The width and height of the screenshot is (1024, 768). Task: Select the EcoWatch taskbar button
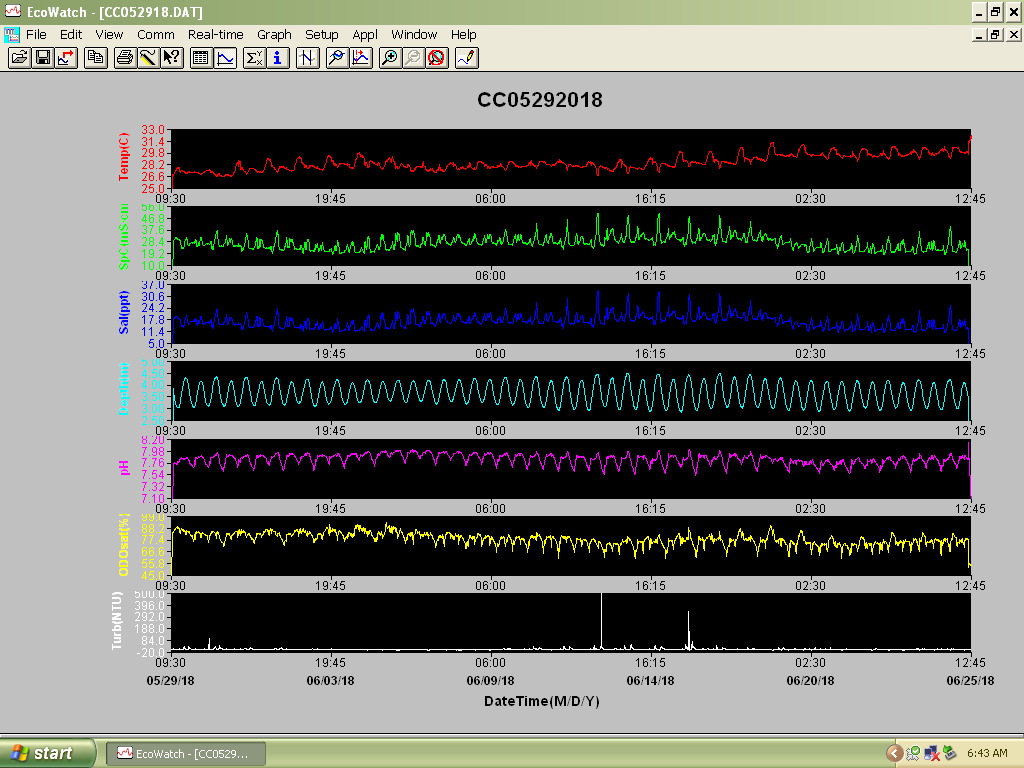(185, 754)
